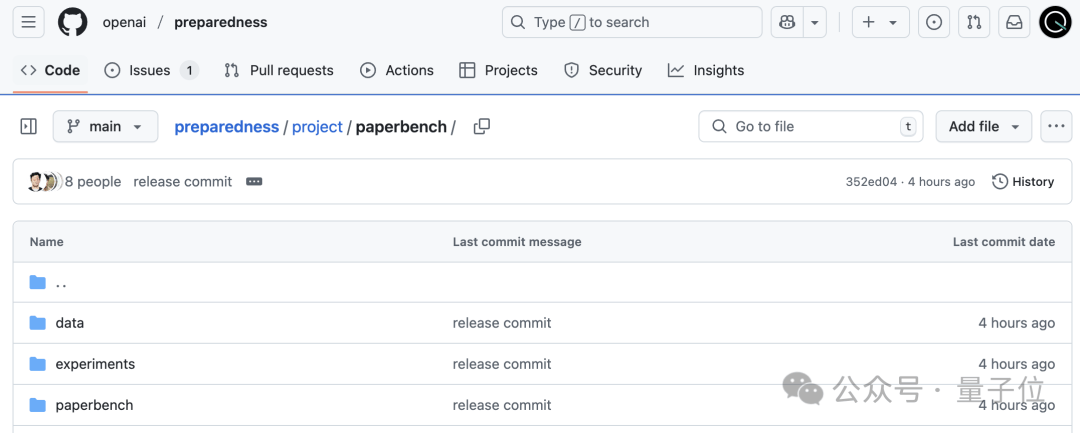
Task: Open the experiments folder
Action: point(95,364)
